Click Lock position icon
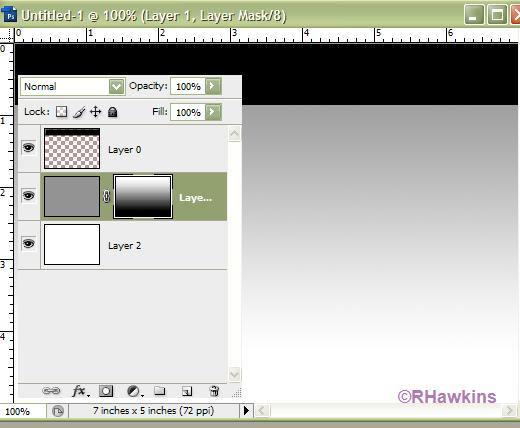 (x=96, y=112)
